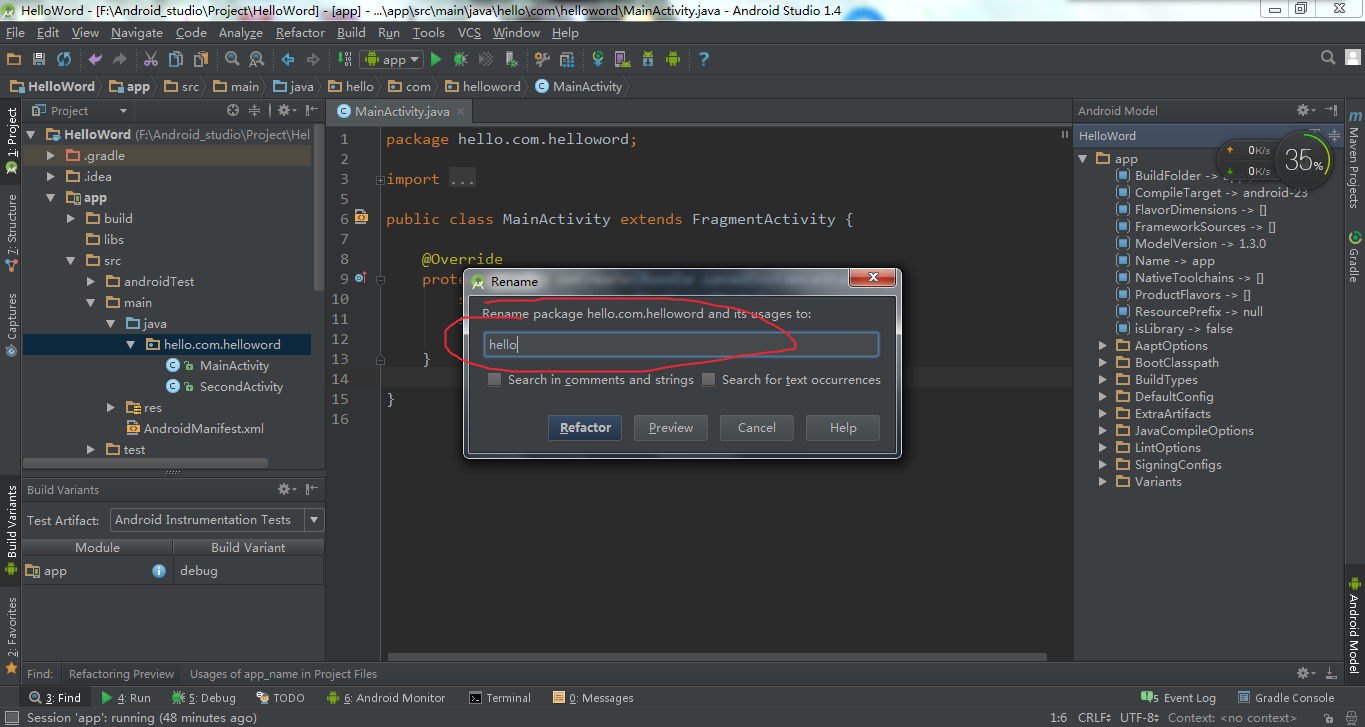This screenshot has width=1365, height=727.
Task: Open the Gradle Console tool window
Action: point(1285,698)
